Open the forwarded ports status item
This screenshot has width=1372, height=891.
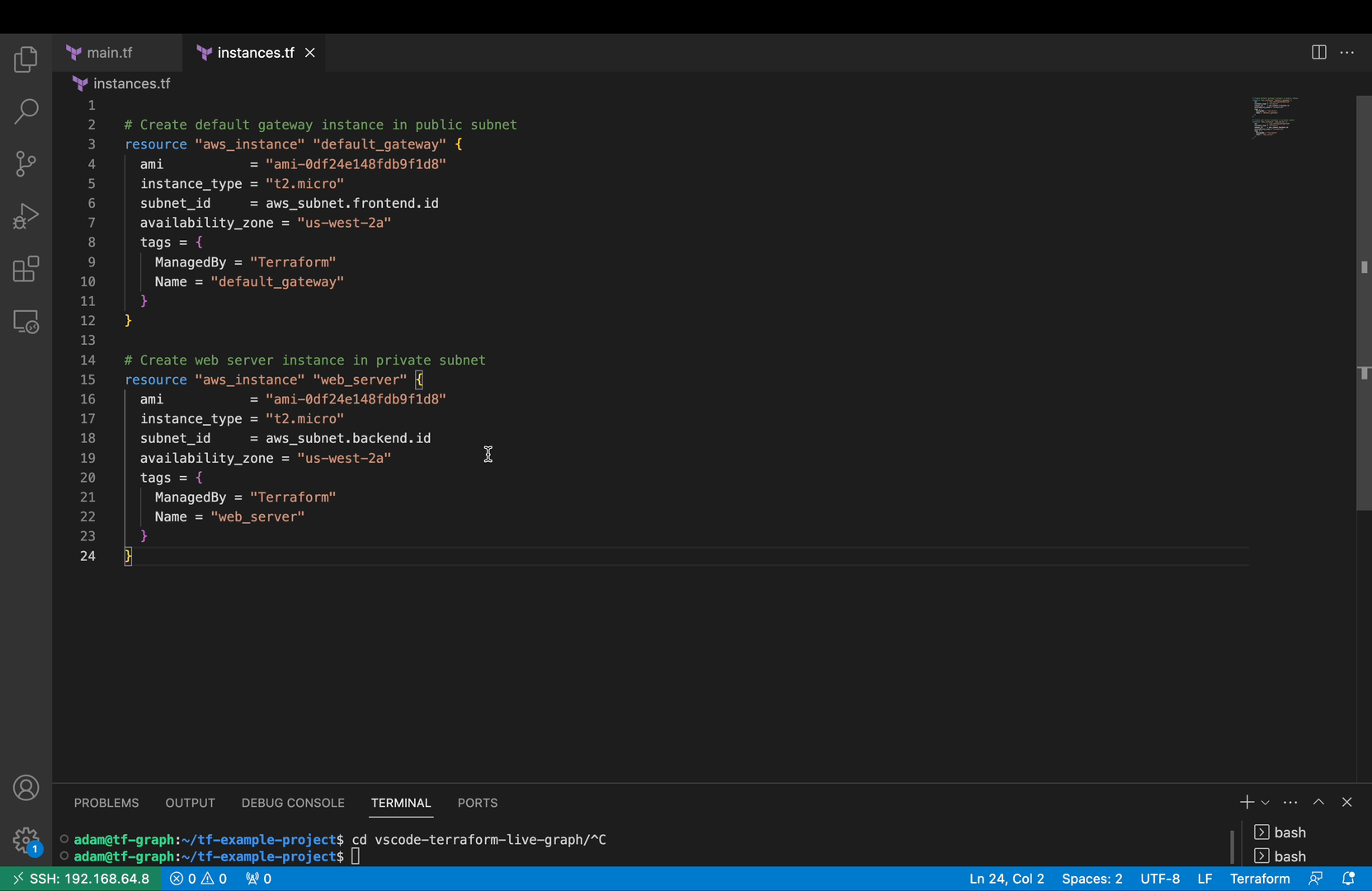[258, 879]
